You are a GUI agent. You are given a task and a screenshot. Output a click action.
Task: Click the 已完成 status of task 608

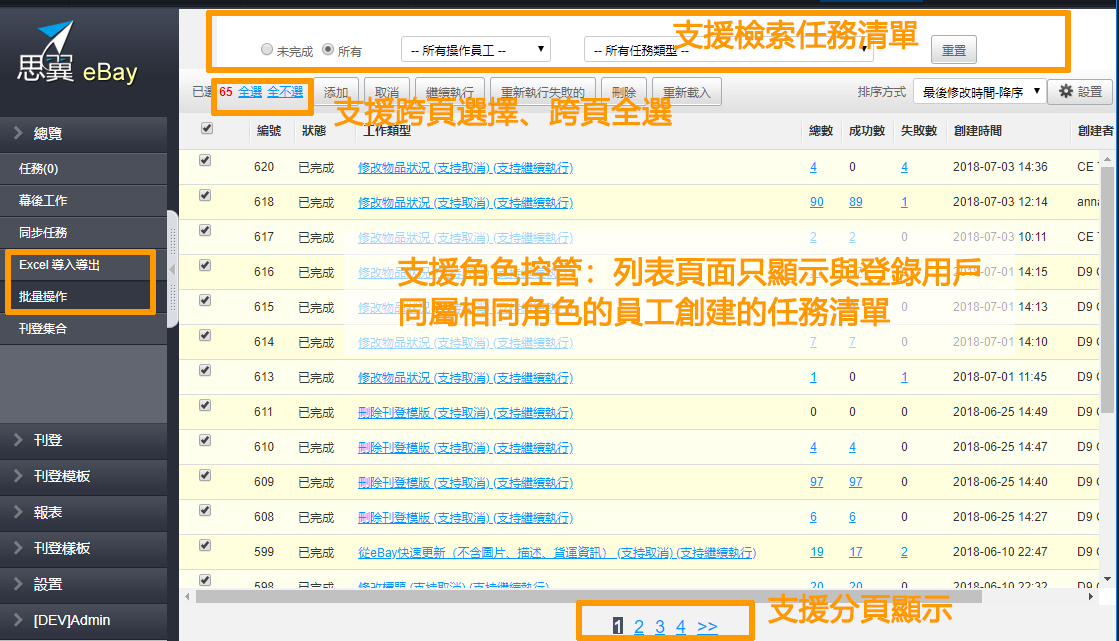click(x=316, y=518)
